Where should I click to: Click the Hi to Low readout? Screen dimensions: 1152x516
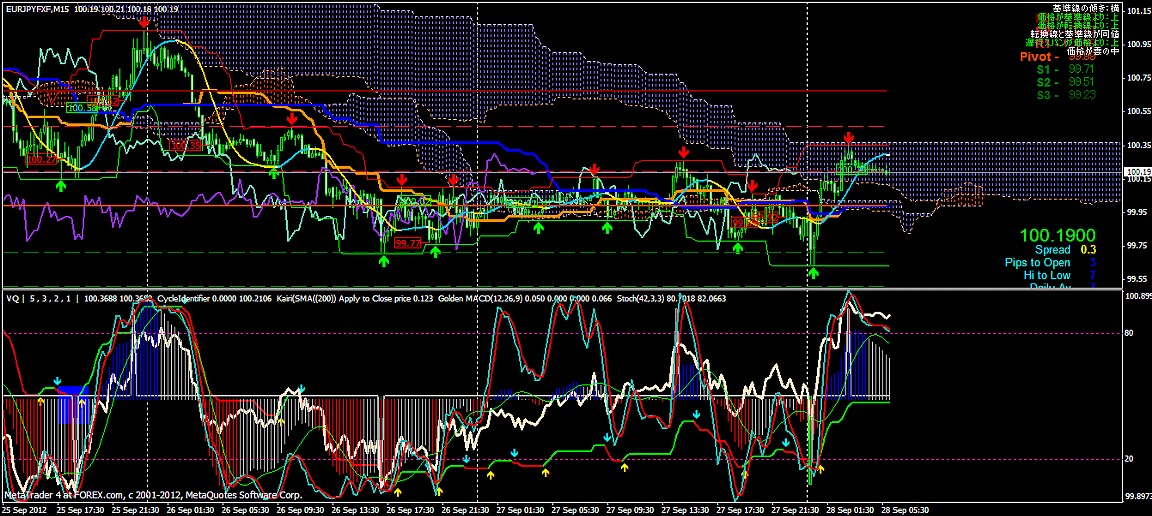coord(1046,275)
